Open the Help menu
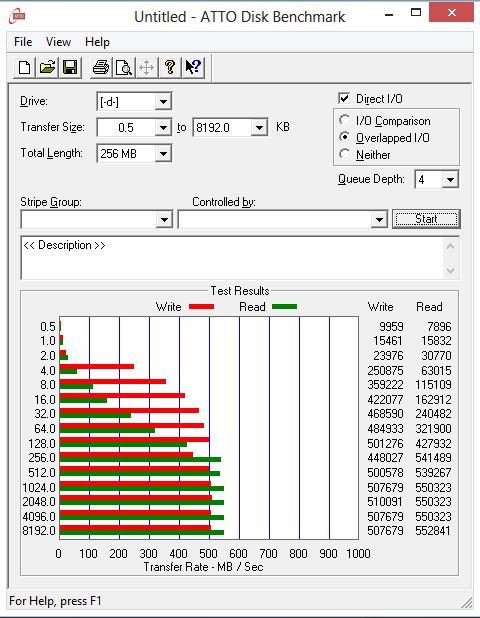The image size is (480, 618). [97, 42]
